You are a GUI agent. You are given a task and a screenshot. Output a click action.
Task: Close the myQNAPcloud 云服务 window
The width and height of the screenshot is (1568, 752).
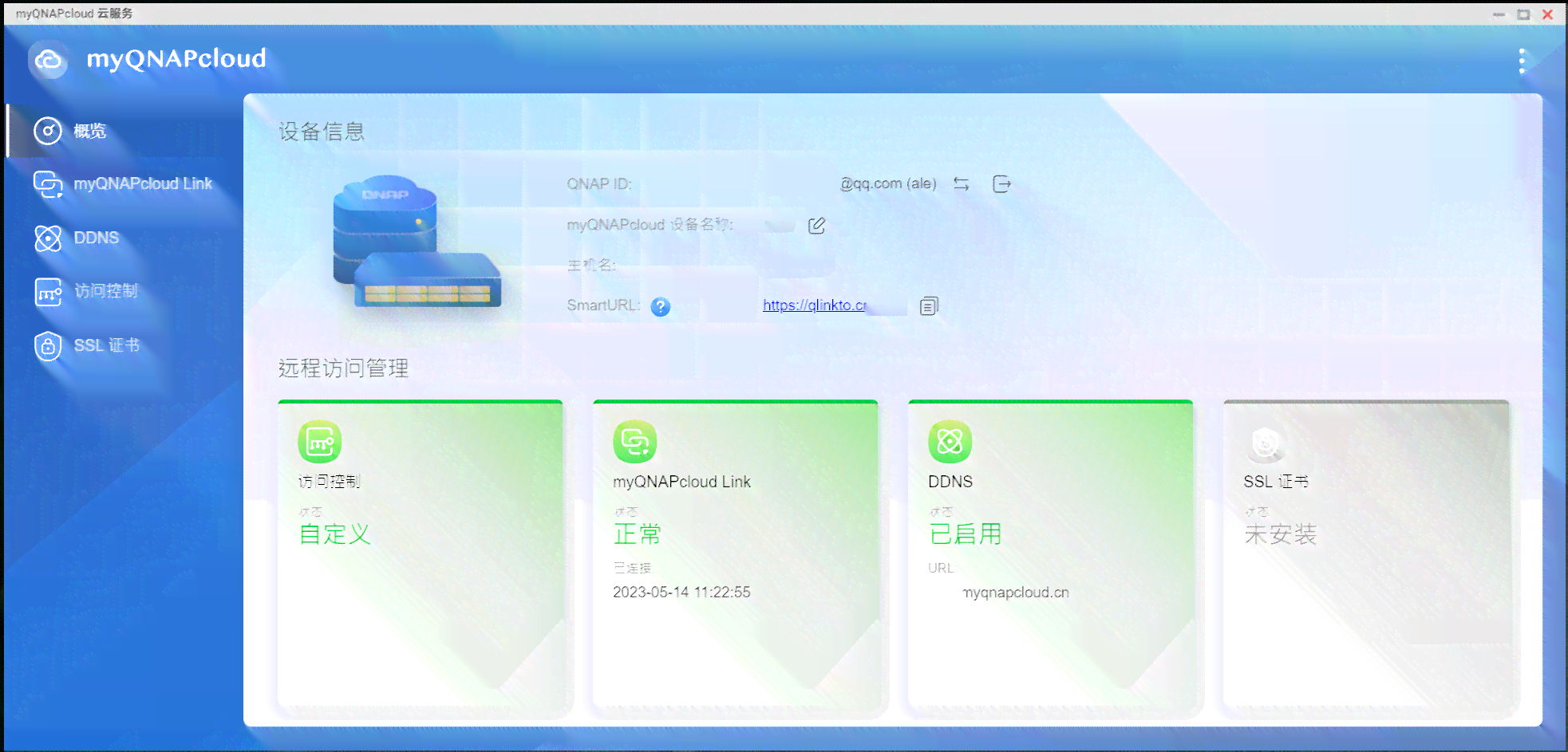point(1547,14)
